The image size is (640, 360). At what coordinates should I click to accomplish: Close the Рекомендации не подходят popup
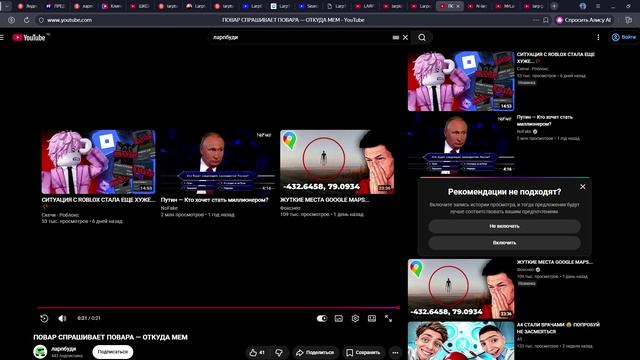(x=583, y=187)
